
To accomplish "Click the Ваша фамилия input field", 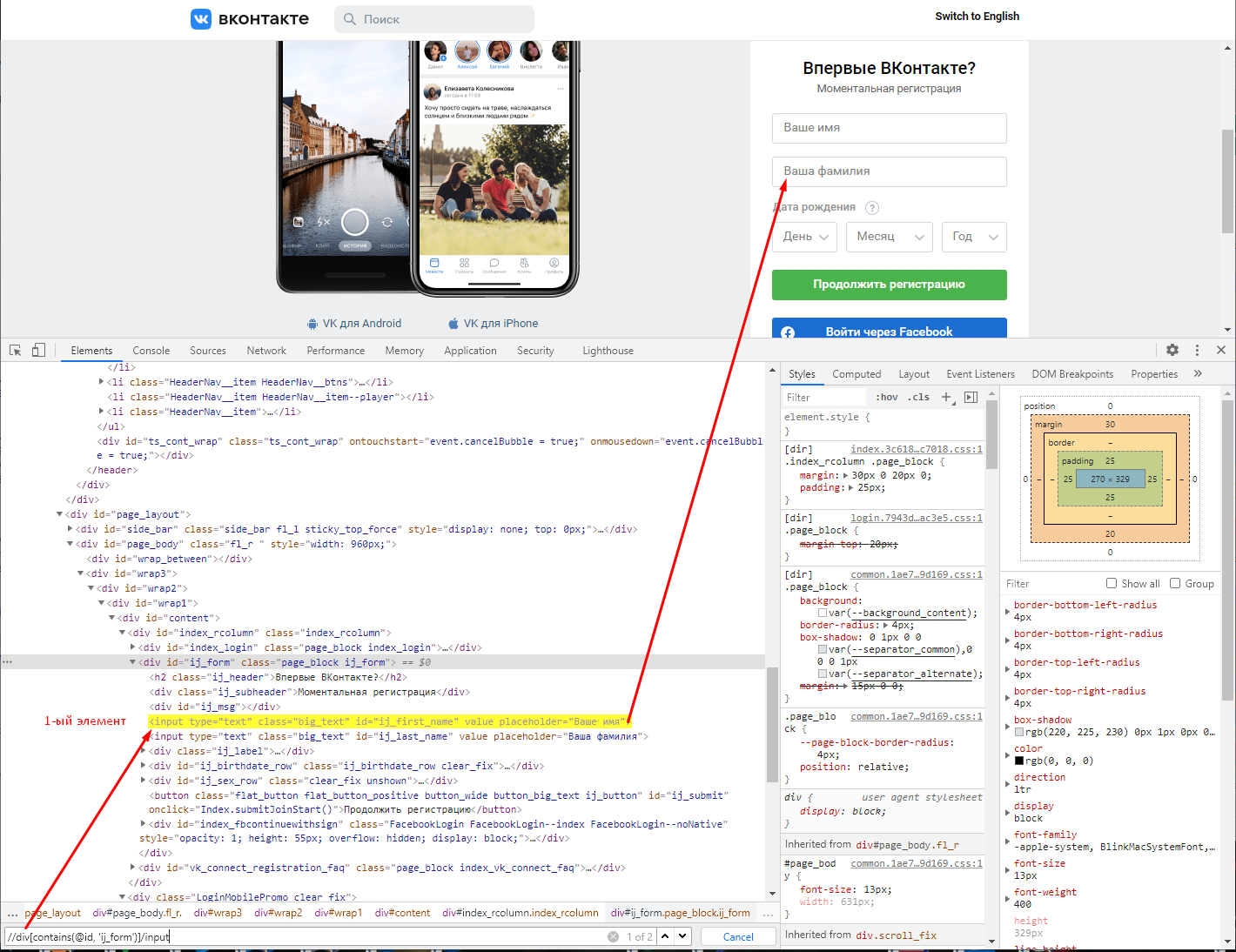I will click(x=890, y=171).
